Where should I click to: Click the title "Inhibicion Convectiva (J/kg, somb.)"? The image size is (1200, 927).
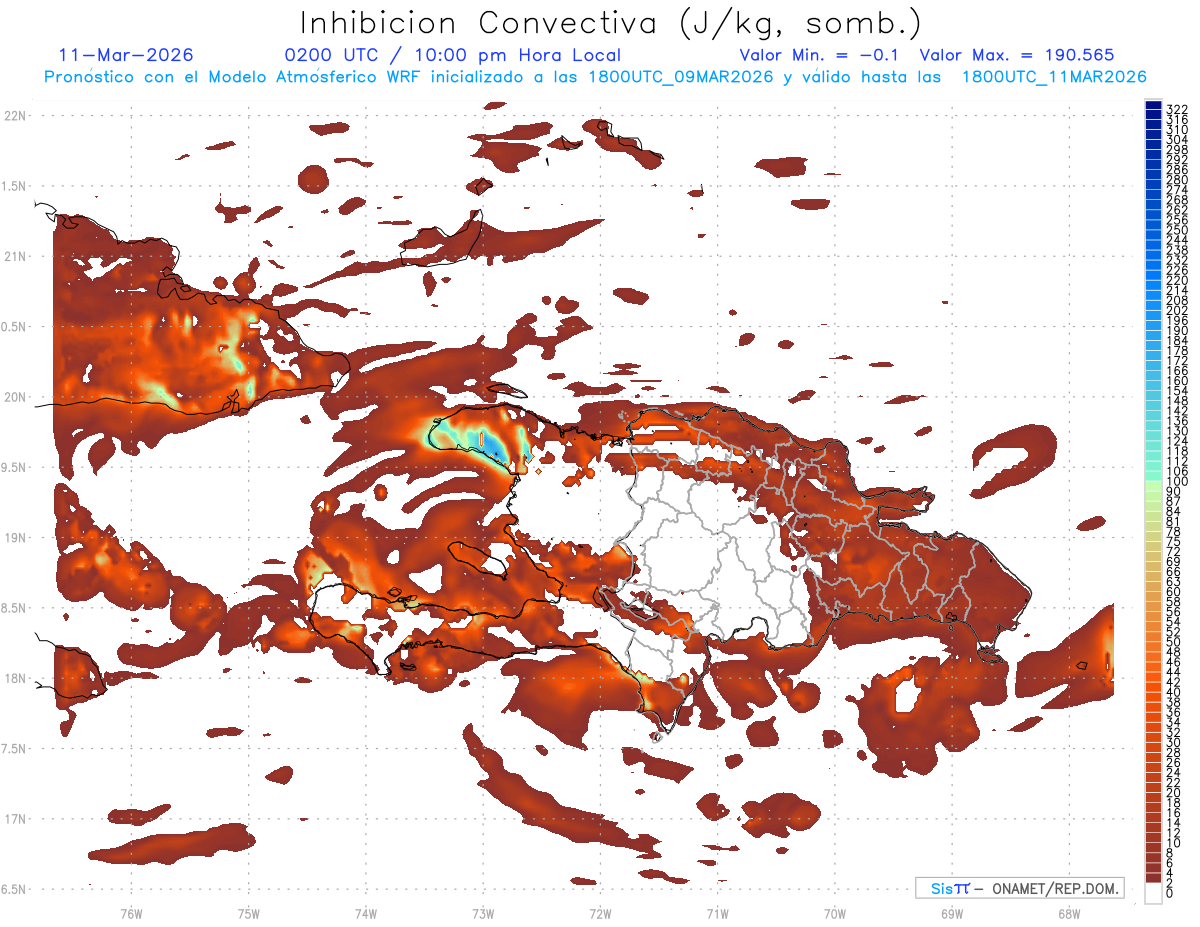pyautogui.click(x=611, y=24)
